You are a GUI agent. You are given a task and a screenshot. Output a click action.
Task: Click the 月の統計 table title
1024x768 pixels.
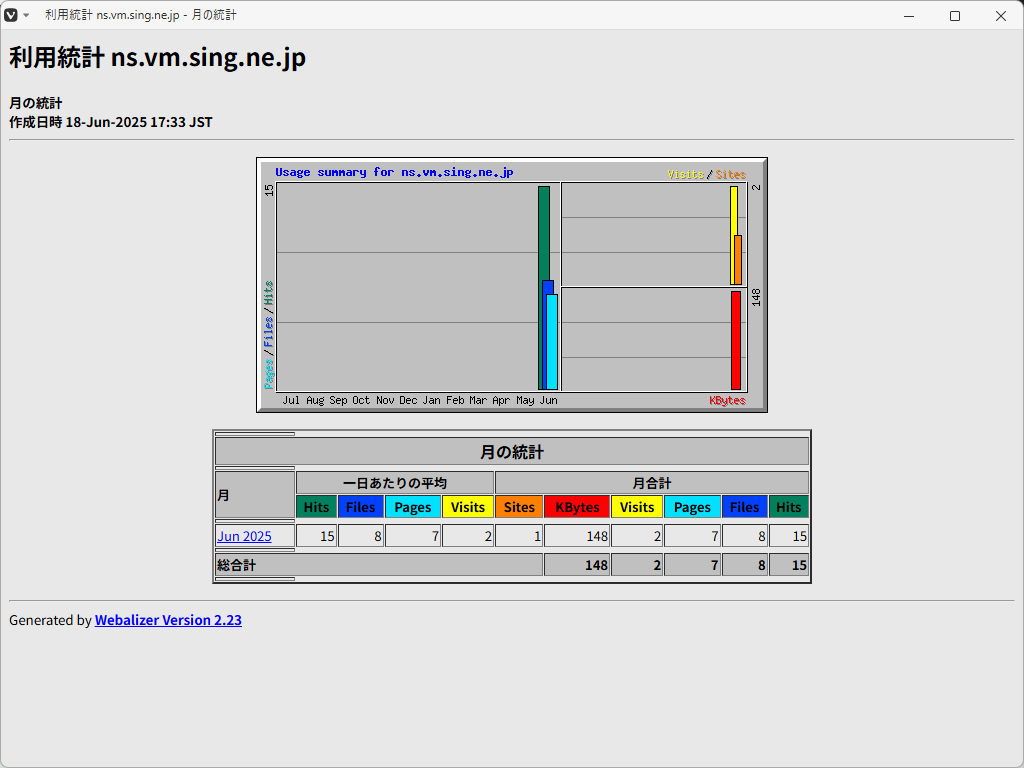tap(511, 451)
